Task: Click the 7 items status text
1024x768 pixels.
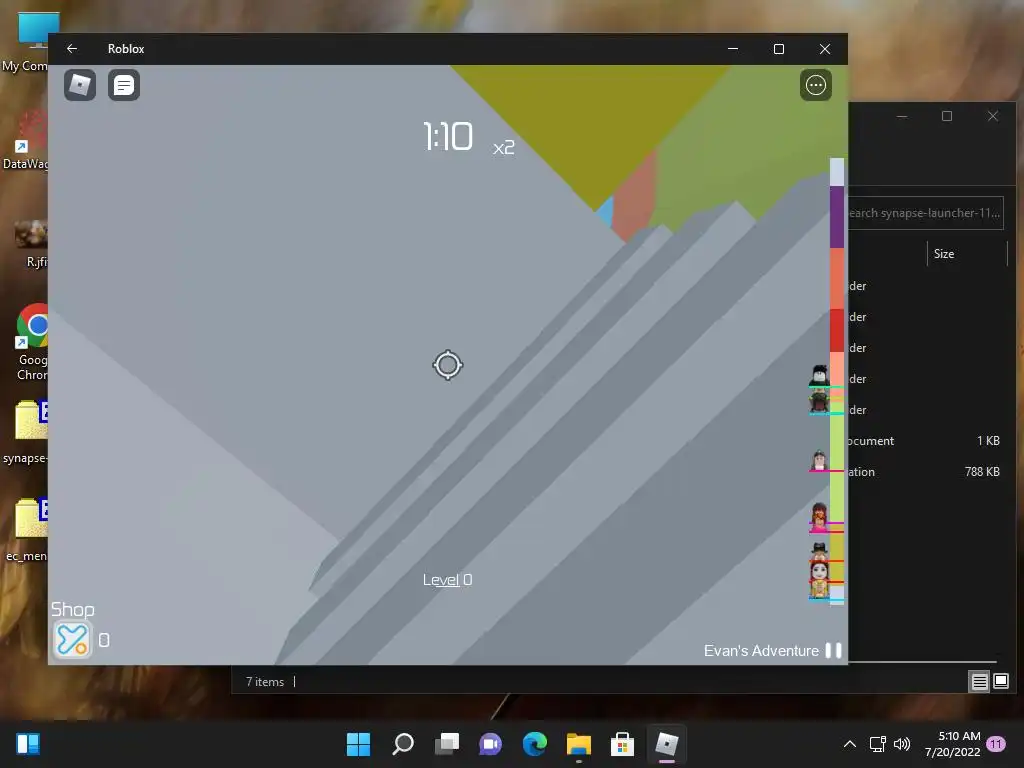Action: point(264,682)
